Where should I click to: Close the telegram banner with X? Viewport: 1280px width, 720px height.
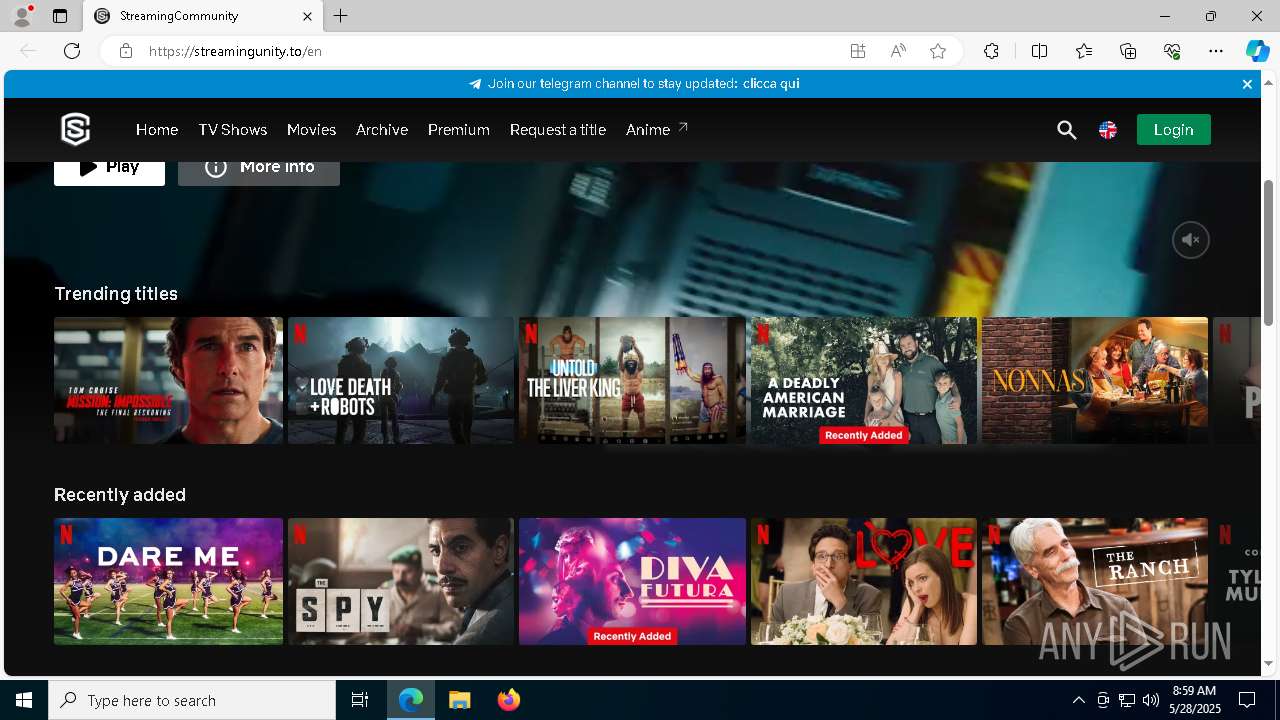coord(1247,84)
